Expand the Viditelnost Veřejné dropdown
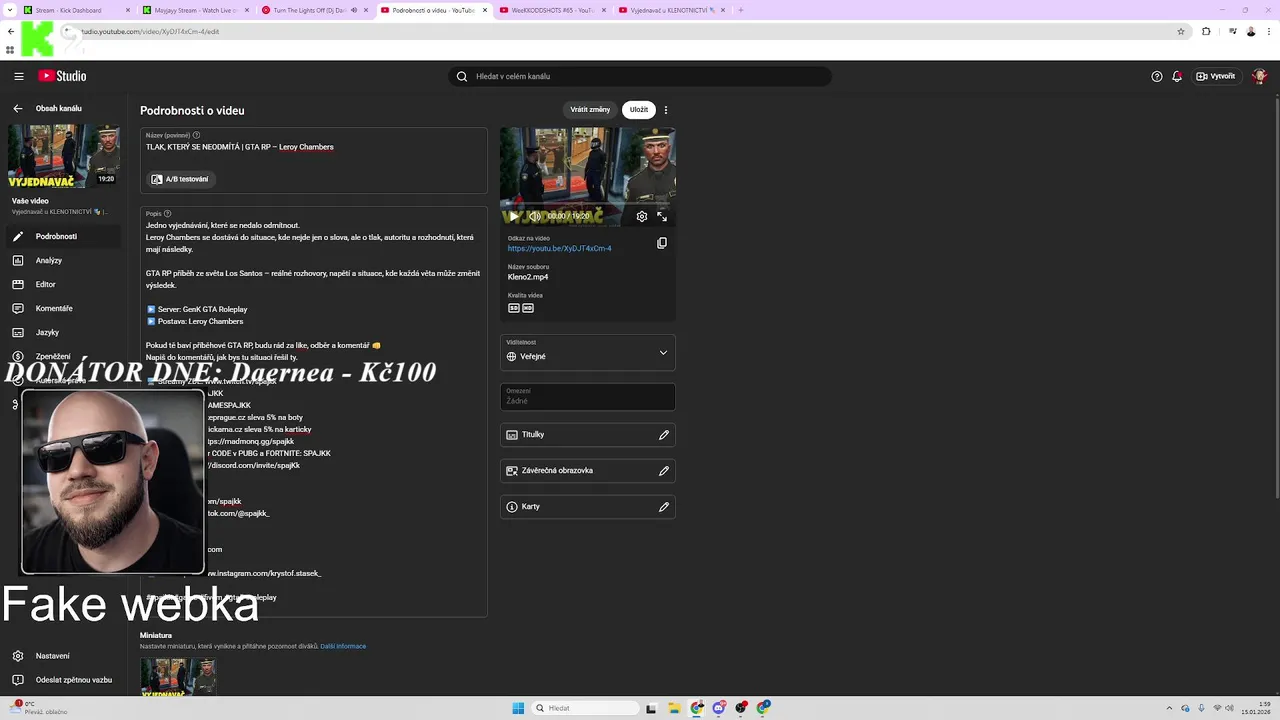The width and height of the screenshot is (1280, 720). [588, 352]
